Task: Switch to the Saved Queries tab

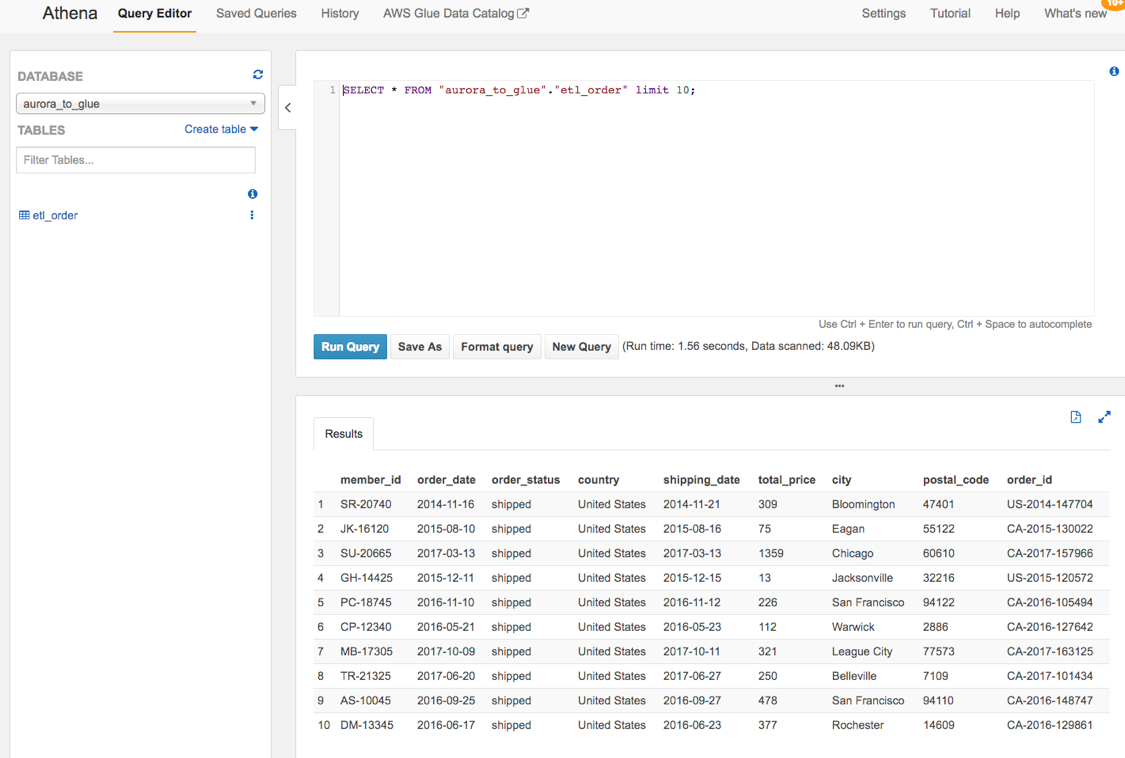Action: [256, 14]
